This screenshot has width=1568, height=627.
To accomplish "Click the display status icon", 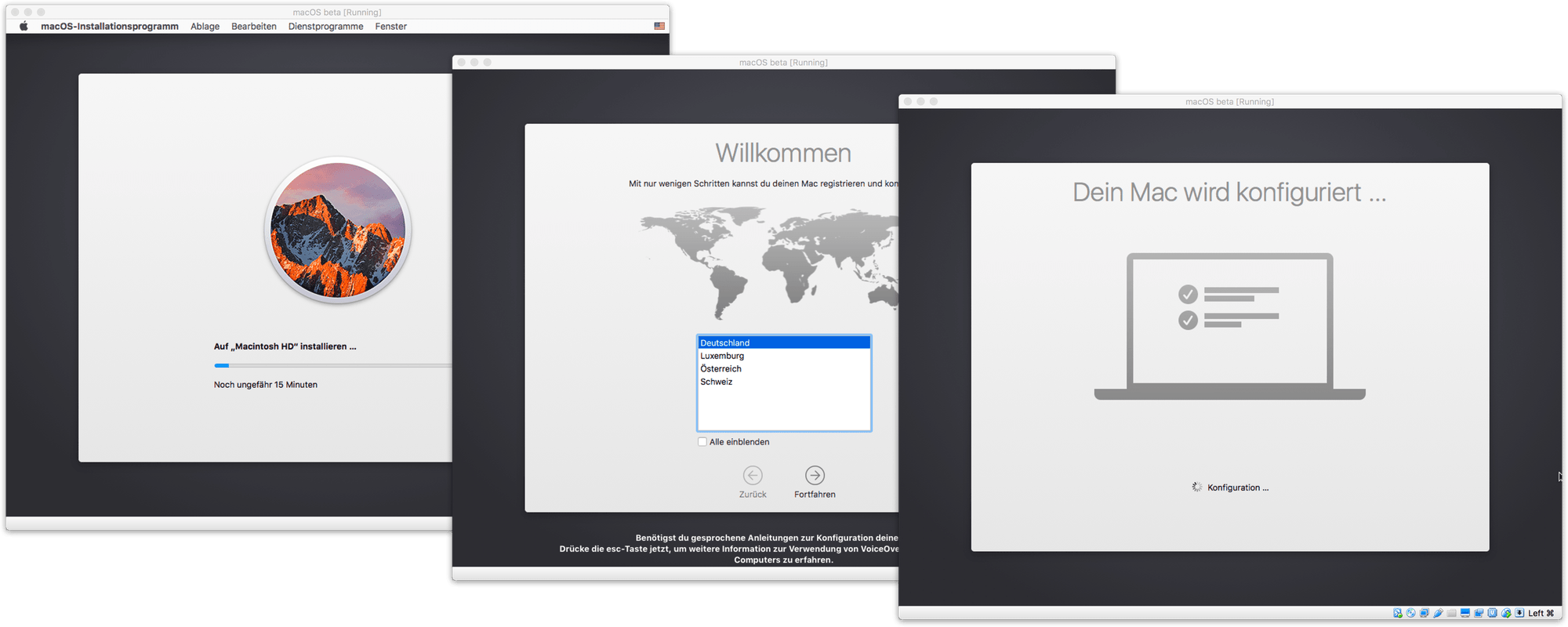I will tap(1465, 613).
